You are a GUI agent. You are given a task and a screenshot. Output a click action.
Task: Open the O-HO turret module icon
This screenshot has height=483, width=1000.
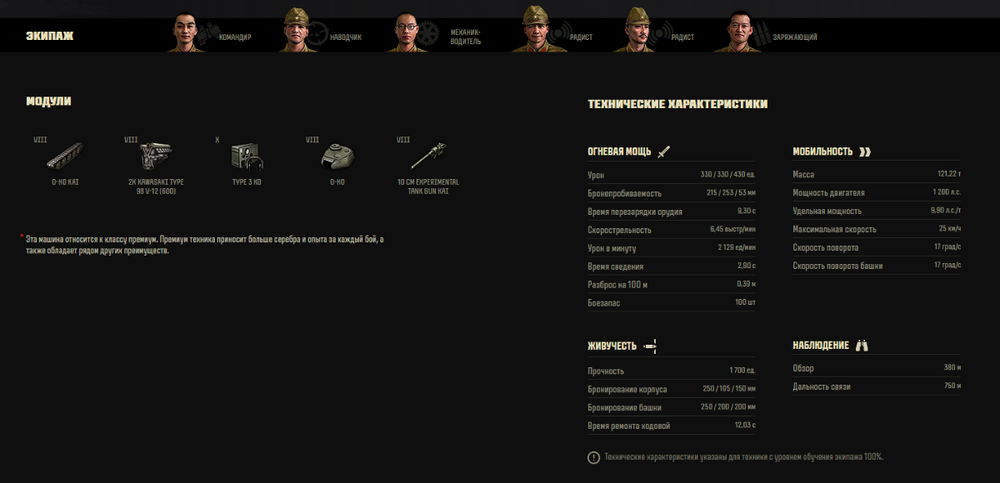(337, 156)
